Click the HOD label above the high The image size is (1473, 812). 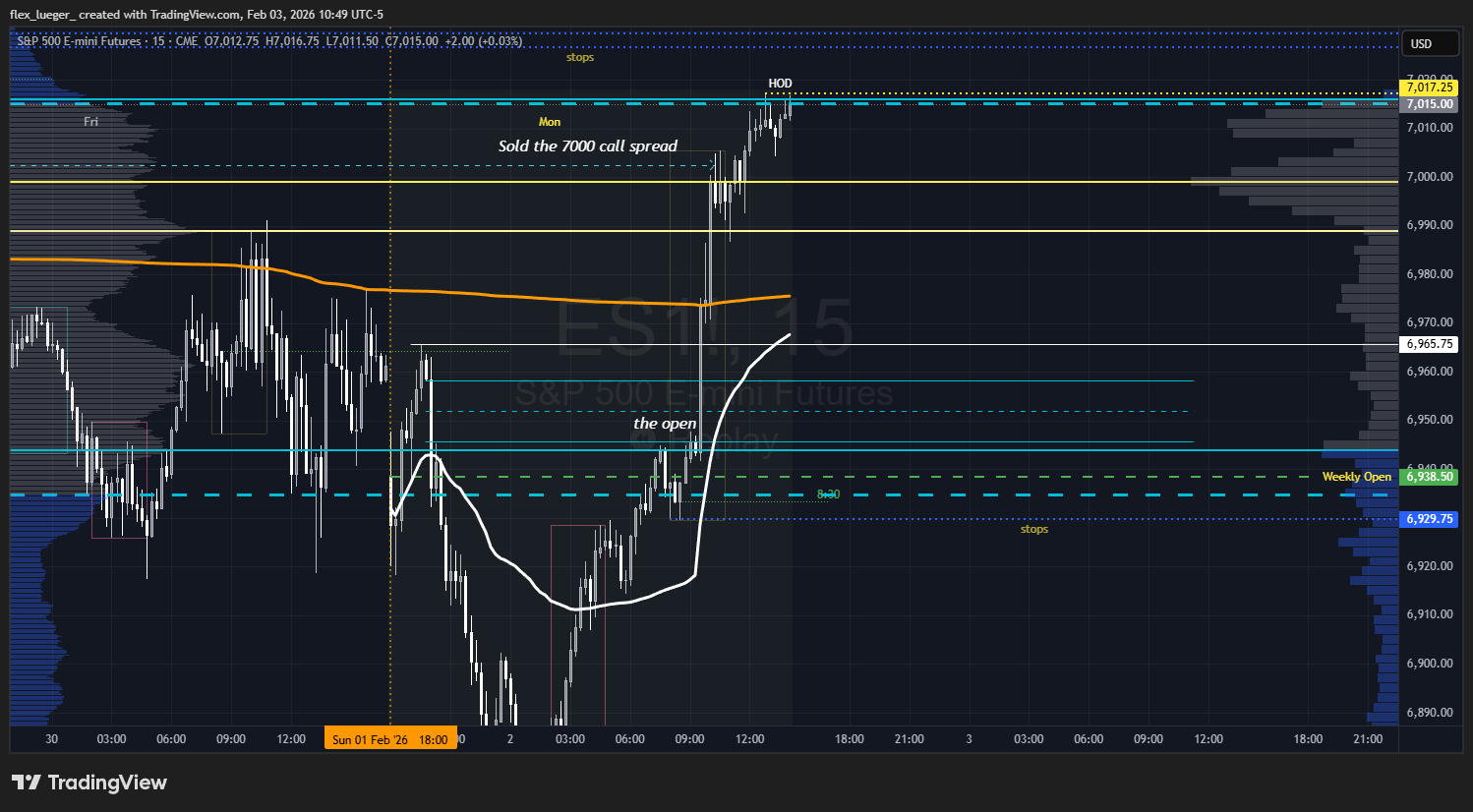coord(780,84)
